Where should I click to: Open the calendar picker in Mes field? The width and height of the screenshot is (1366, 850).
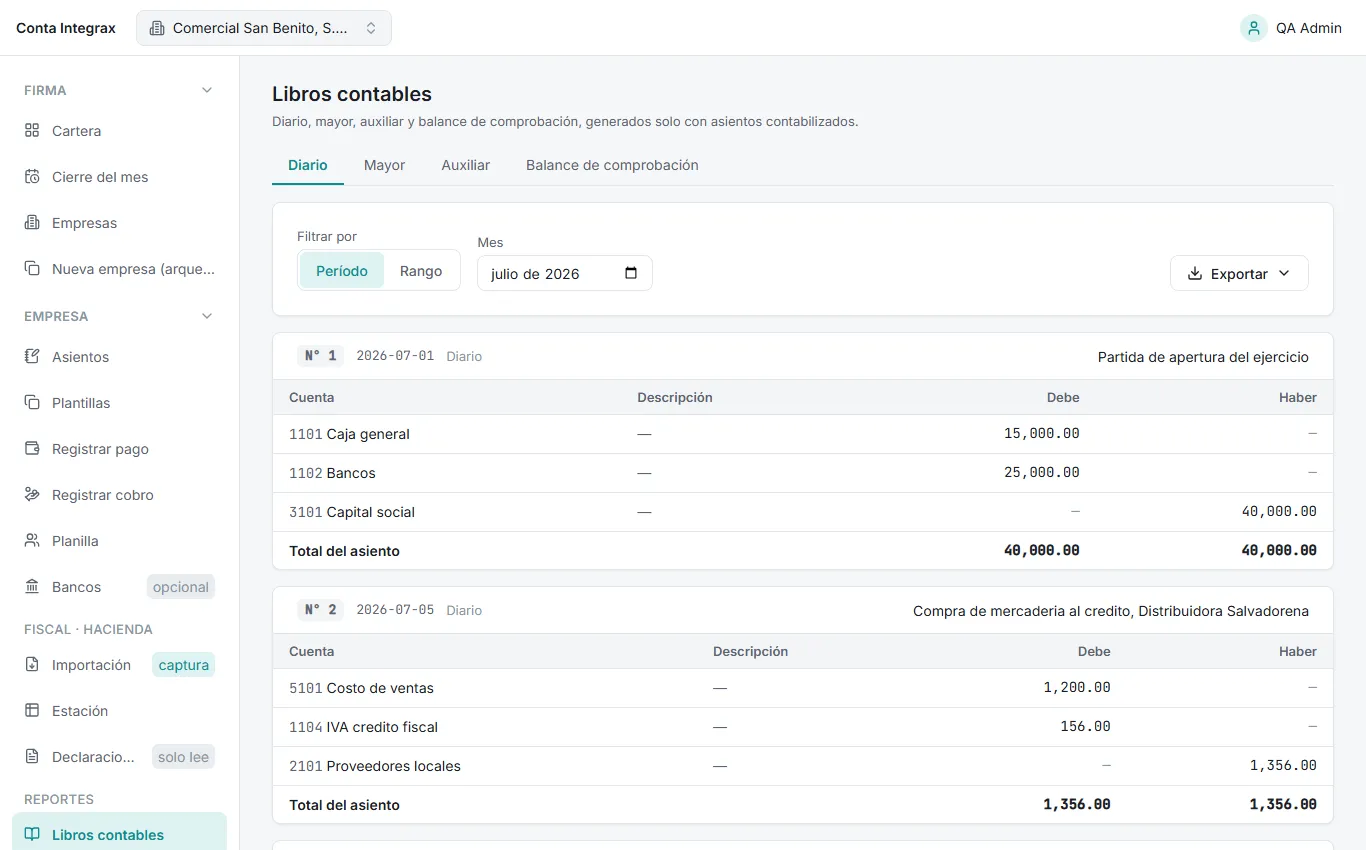click(x=631, y=273)
